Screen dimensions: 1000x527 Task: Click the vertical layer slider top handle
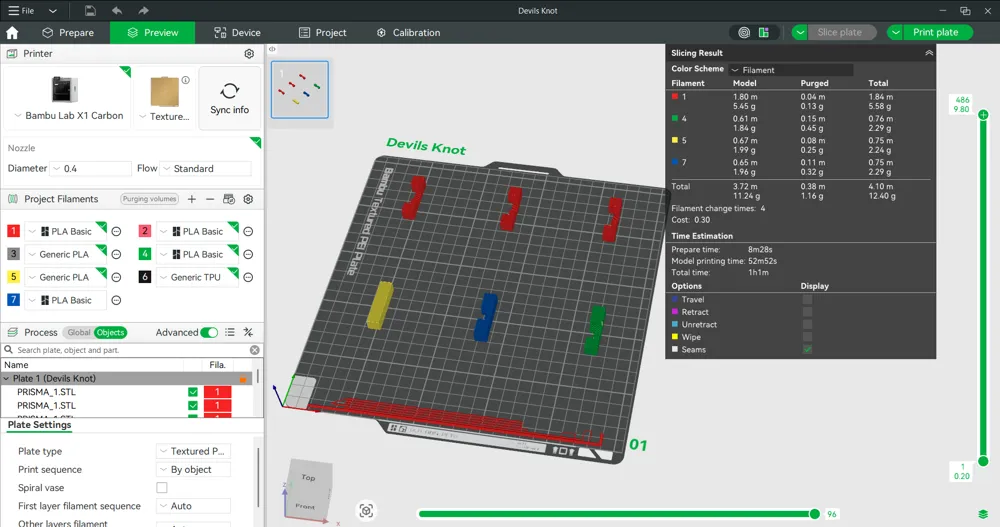coord(983,115)
